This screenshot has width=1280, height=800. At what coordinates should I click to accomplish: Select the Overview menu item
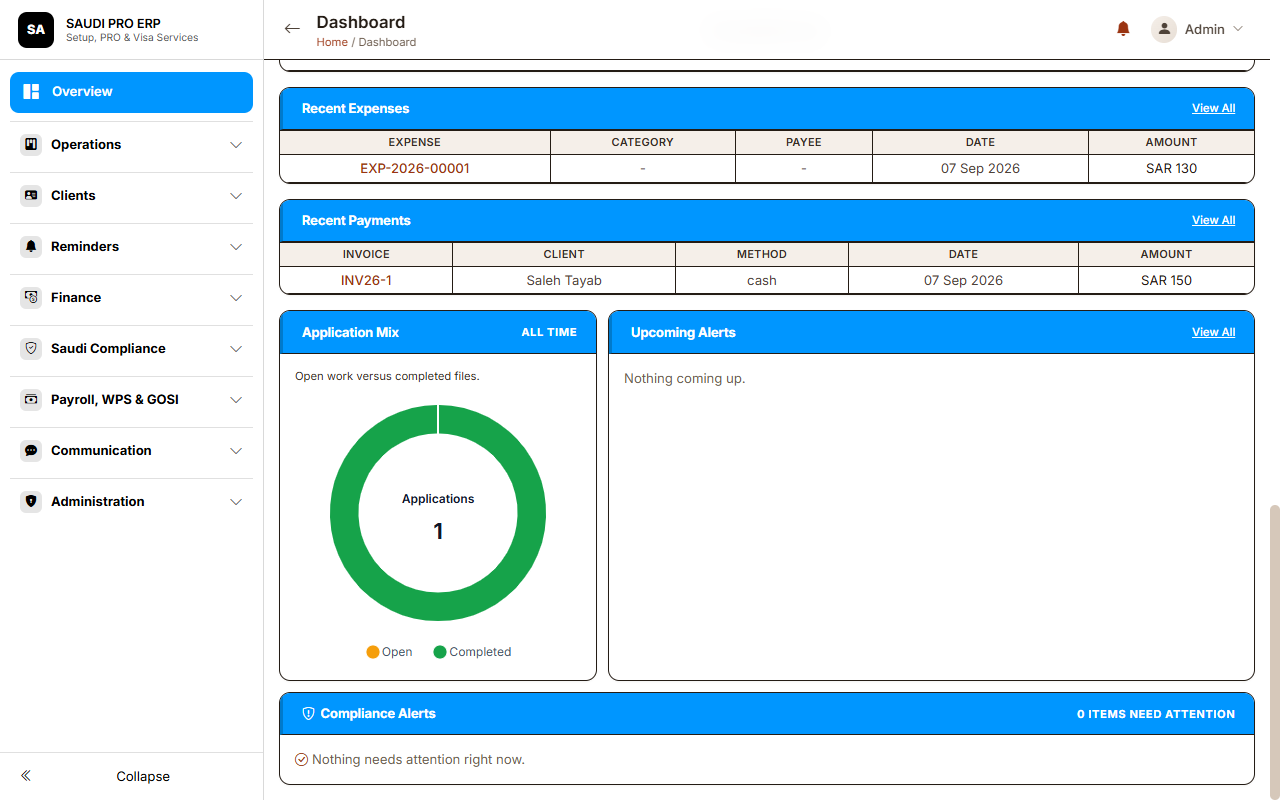click(x=131, y=92)
